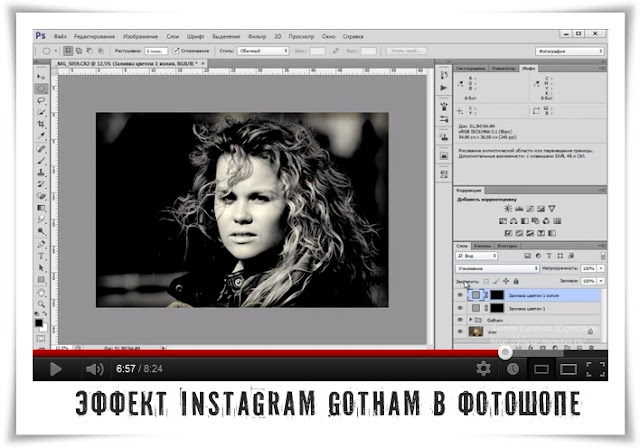Toggle lock image pixels brush icon
This screenshot has width=640, height=448.
496,281
